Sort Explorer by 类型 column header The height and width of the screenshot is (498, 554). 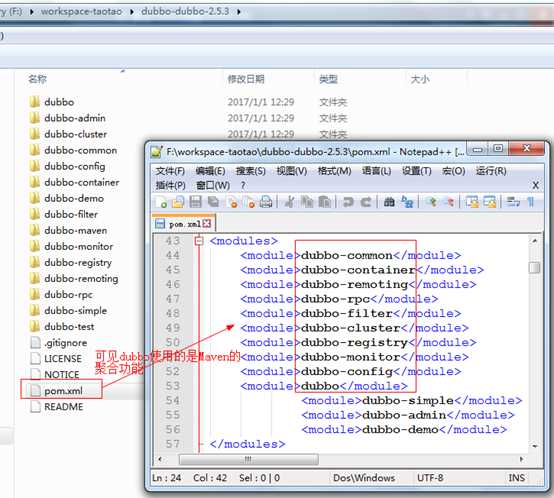[x=328, y=79]
